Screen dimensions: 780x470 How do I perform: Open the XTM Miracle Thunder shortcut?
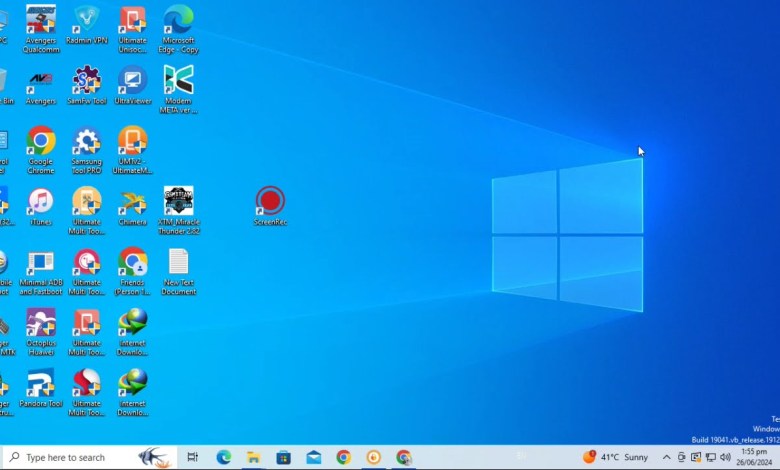(x=178, y=202)
